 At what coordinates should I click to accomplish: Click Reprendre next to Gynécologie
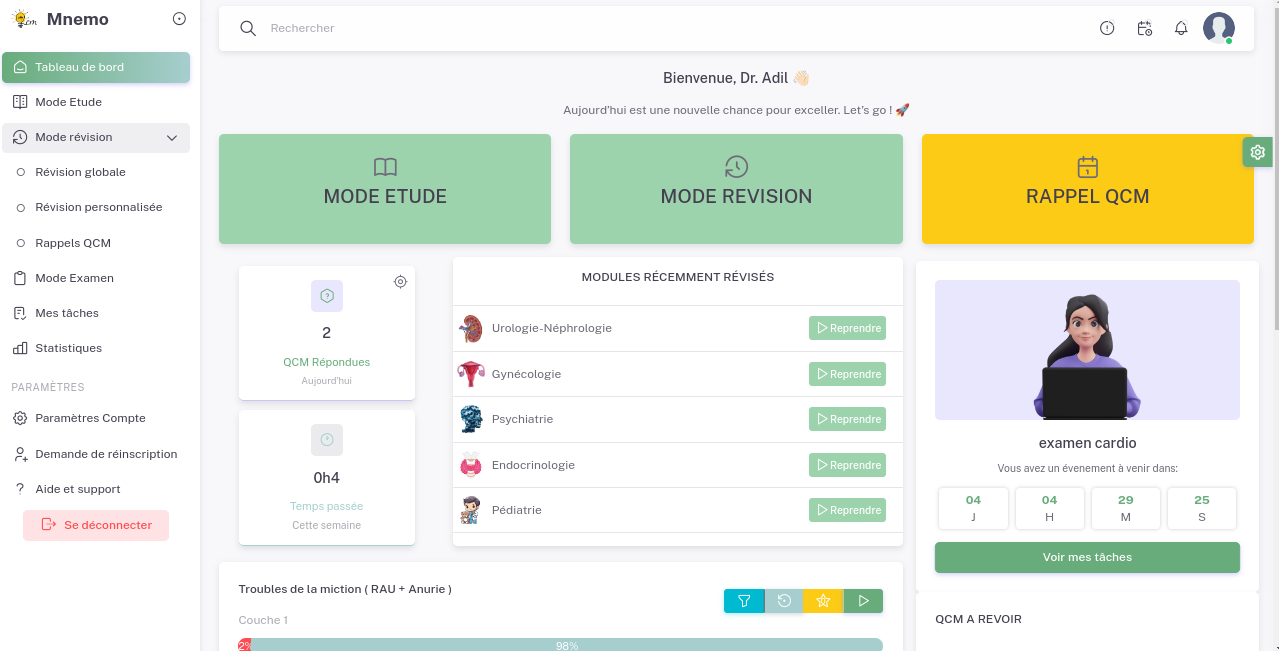(847, 374)
